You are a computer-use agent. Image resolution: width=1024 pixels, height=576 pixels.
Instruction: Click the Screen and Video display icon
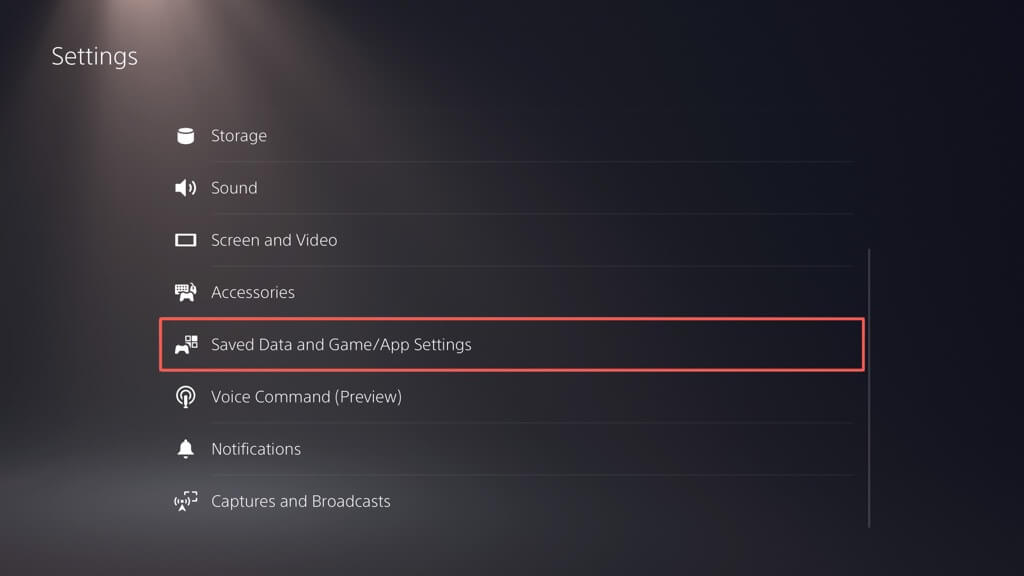tap(185, 240)
